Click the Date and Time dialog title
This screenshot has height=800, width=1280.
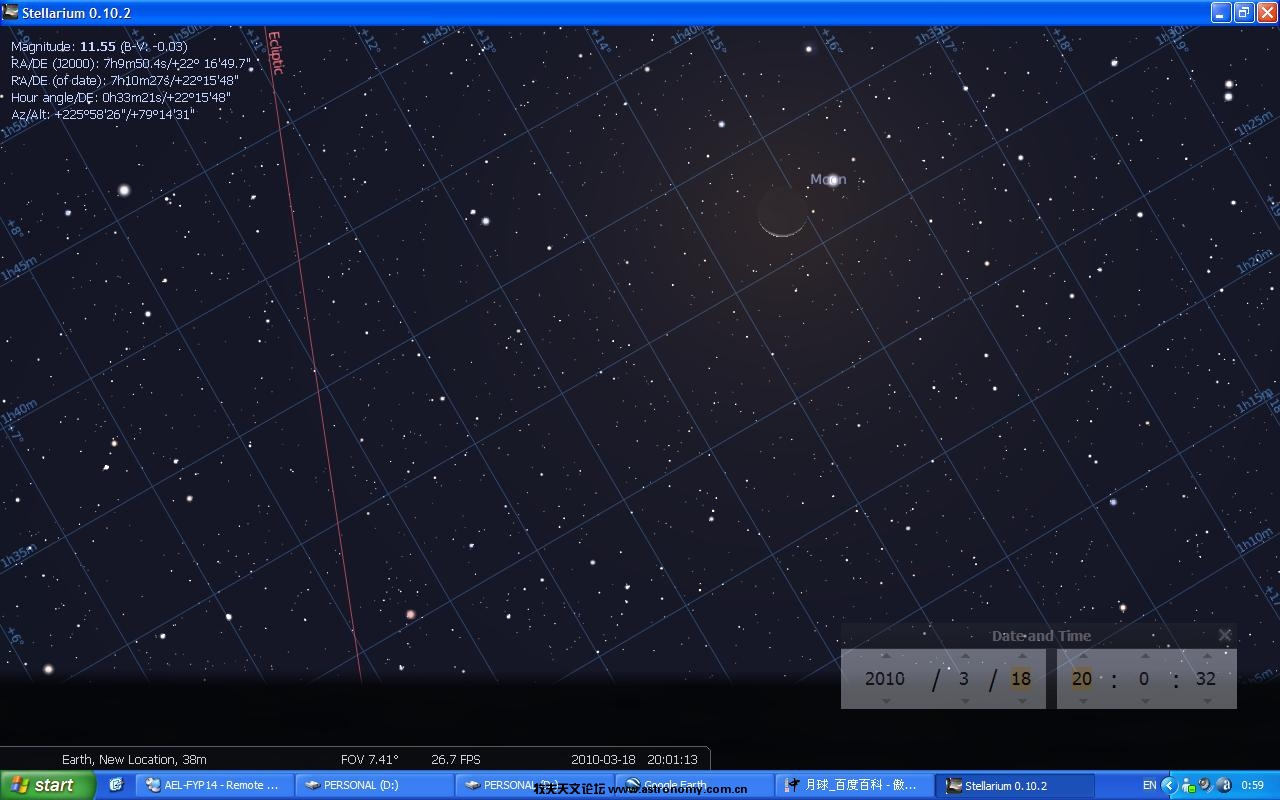click(x=1041, y=636)
